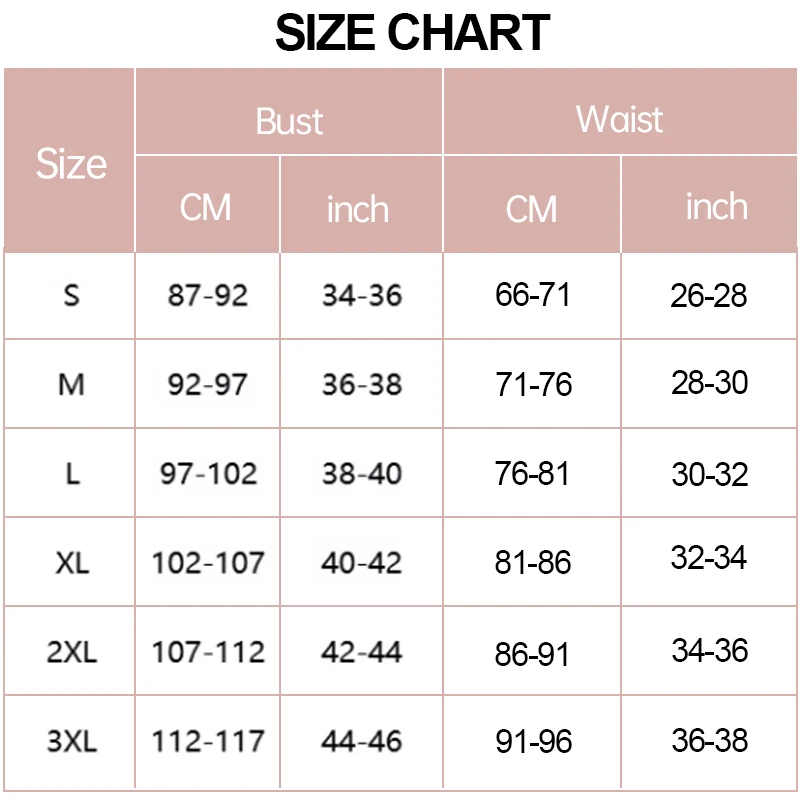Select the Size column header
This screenshot has height=800, width=800.
pyautogui.click(x=71, y=163)
